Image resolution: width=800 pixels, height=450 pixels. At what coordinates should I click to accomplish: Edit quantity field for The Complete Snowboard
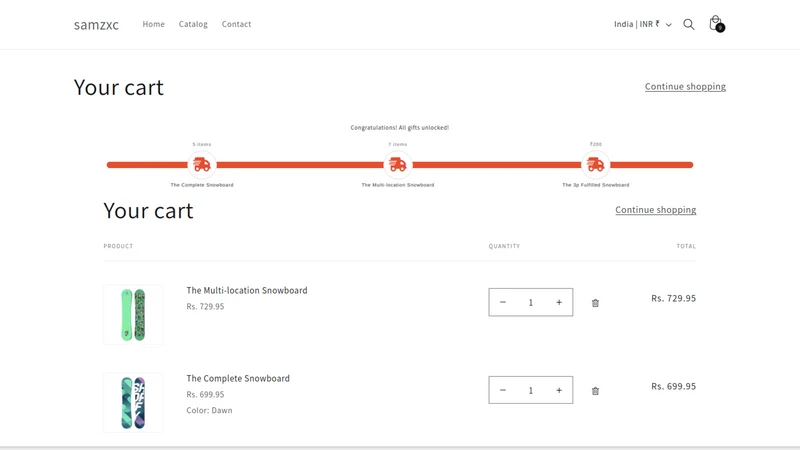click(531, 390)
